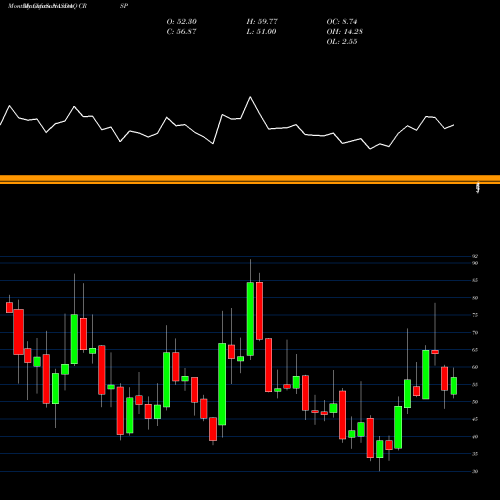The width and height of the screenshot is (500, 500).
Task: Click the price axis label '50'
Action: [x=475, y=402]
